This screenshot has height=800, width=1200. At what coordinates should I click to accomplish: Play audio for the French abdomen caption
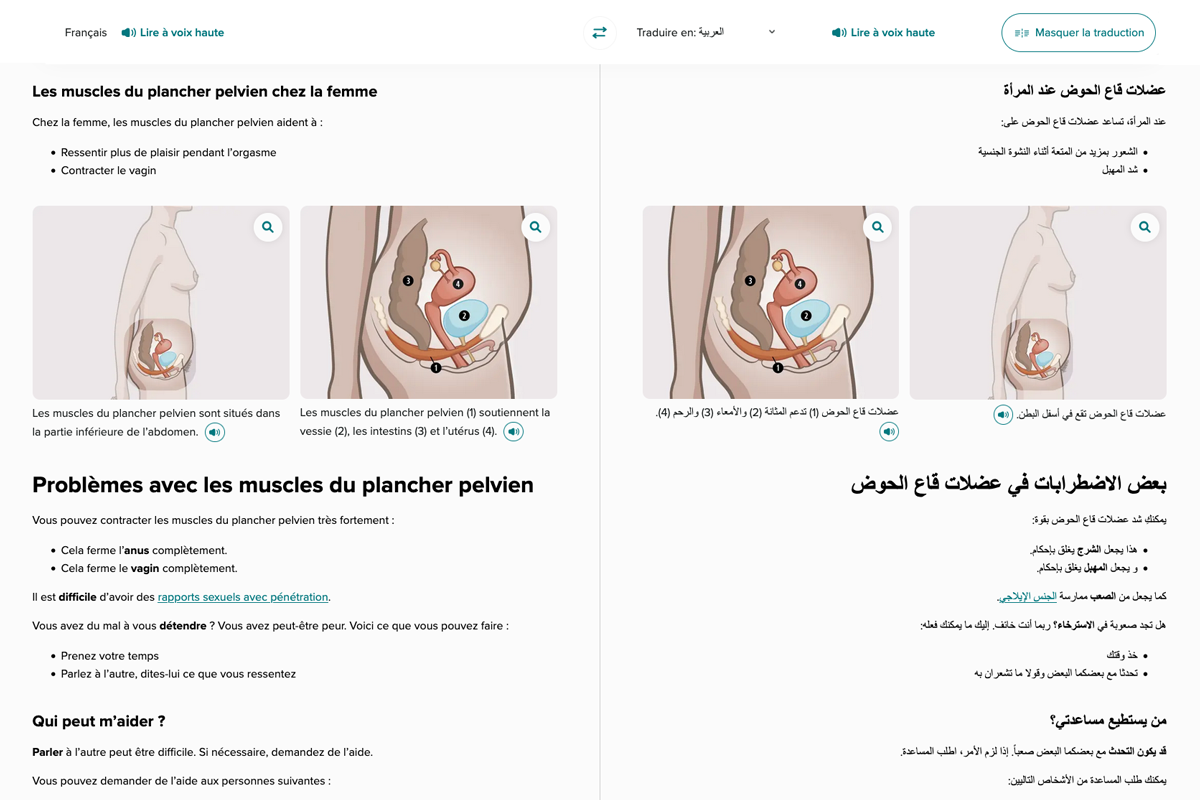click(215, 432)
